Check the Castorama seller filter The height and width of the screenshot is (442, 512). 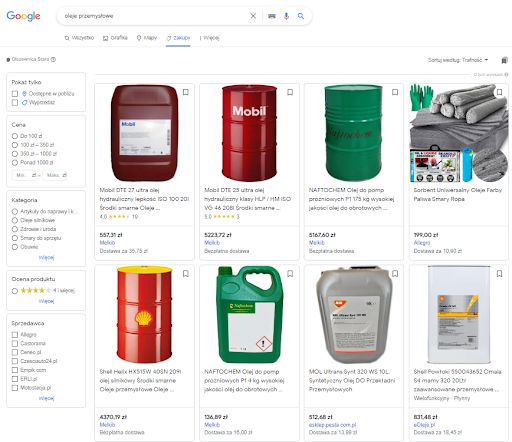(15, 343)
